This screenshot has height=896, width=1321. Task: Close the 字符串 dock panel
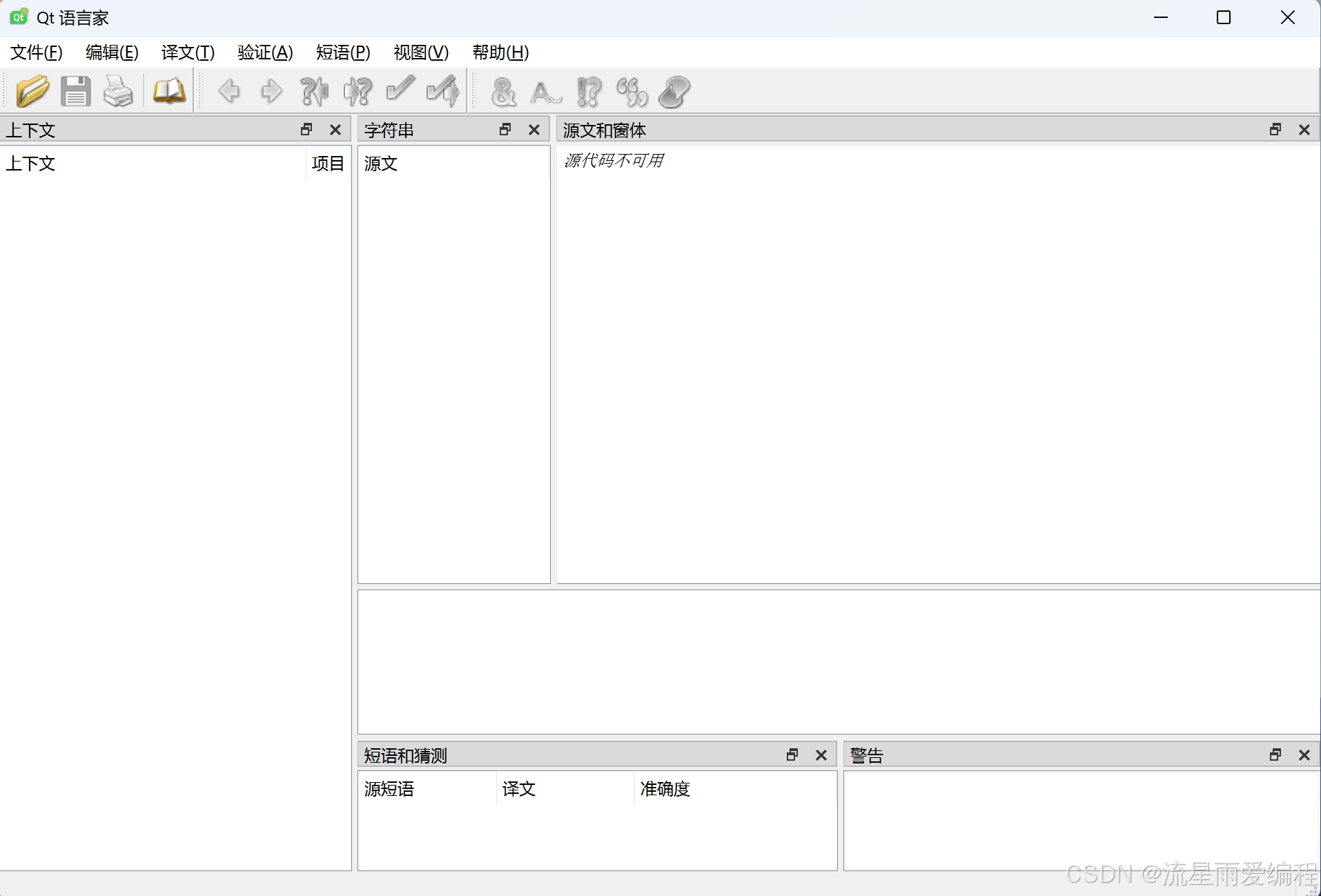click(x=534, y=129)
